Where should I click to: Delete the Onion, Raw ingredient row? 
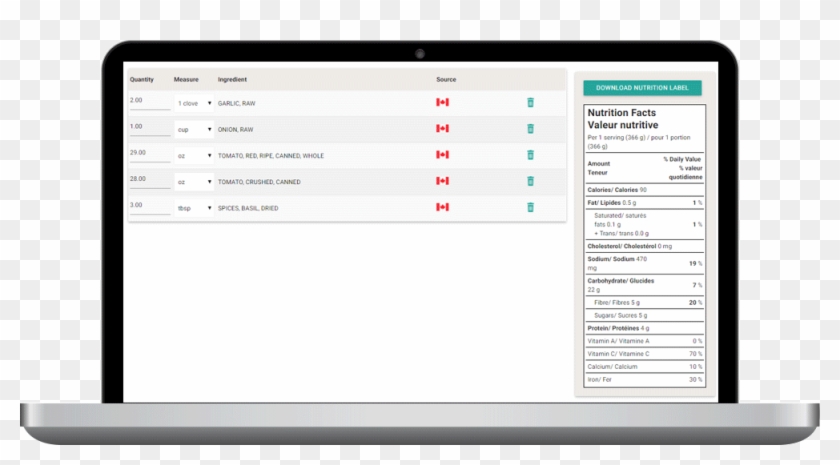(x=530, y=129)
